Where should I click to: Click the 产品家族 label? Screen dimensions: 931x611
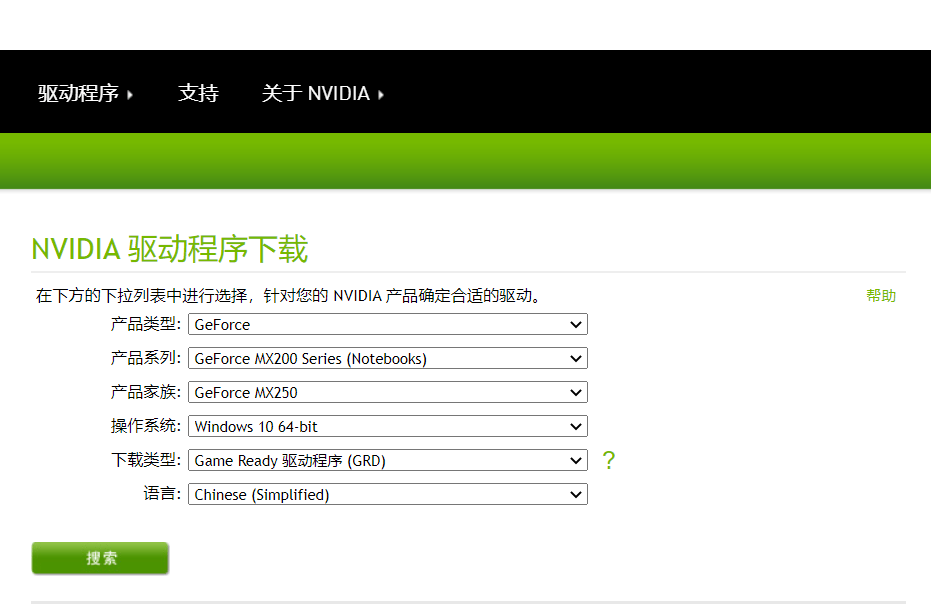[145, 392]
